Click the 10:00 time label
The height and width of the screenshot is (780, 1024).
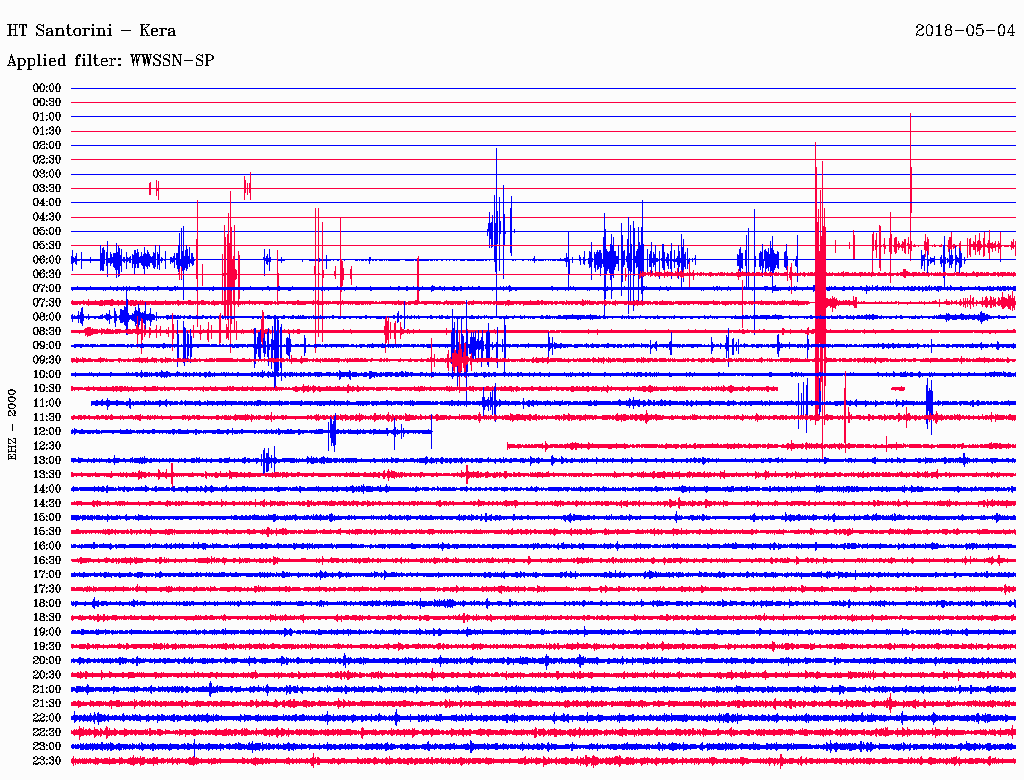click(47, 375)
